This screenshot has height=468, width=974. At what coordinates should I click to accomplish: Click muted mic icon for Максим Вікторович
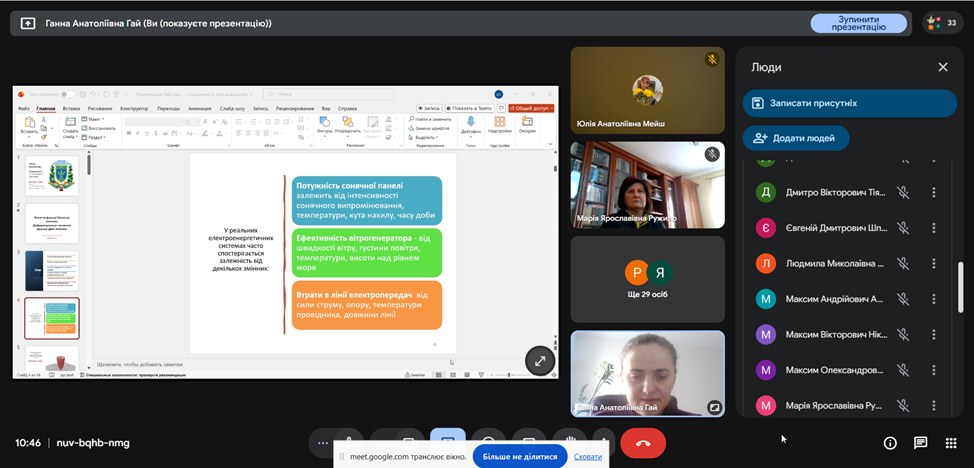pyautogui.click(x=903, y=335)
